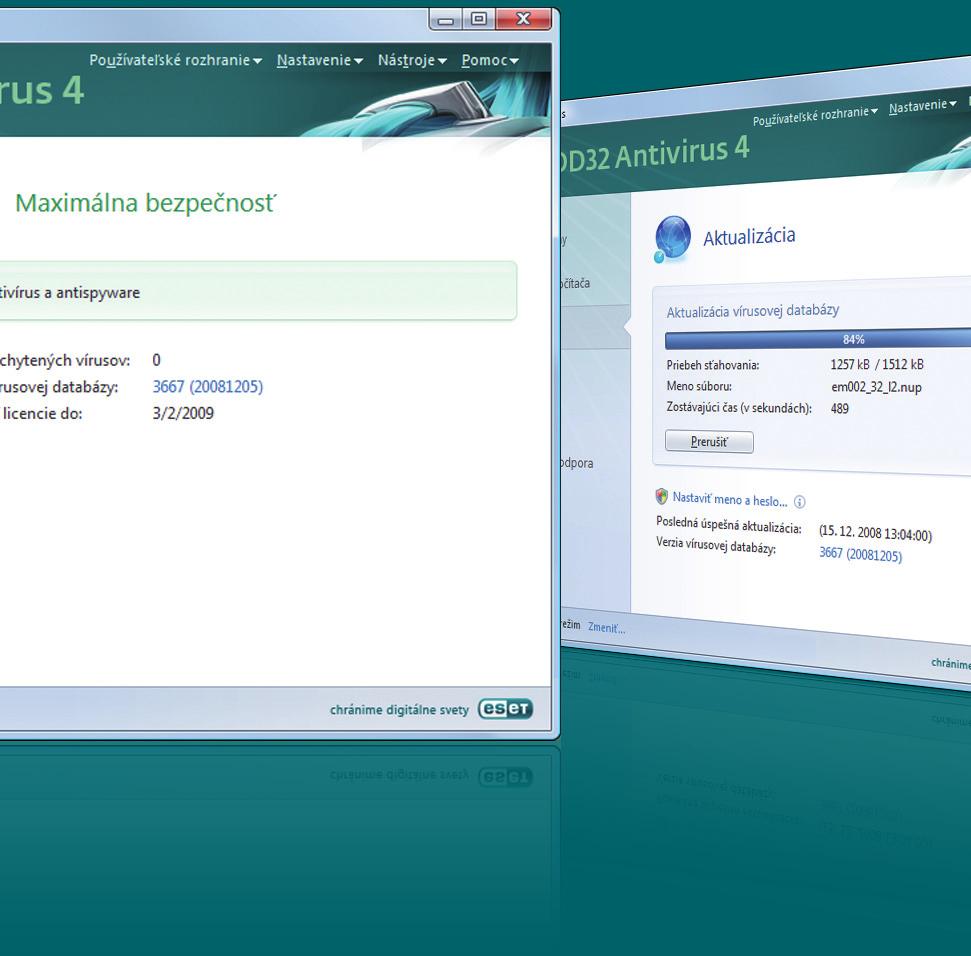Maximize the front ESET window
The height and width of the screenshot is (956, 971).
479,19
